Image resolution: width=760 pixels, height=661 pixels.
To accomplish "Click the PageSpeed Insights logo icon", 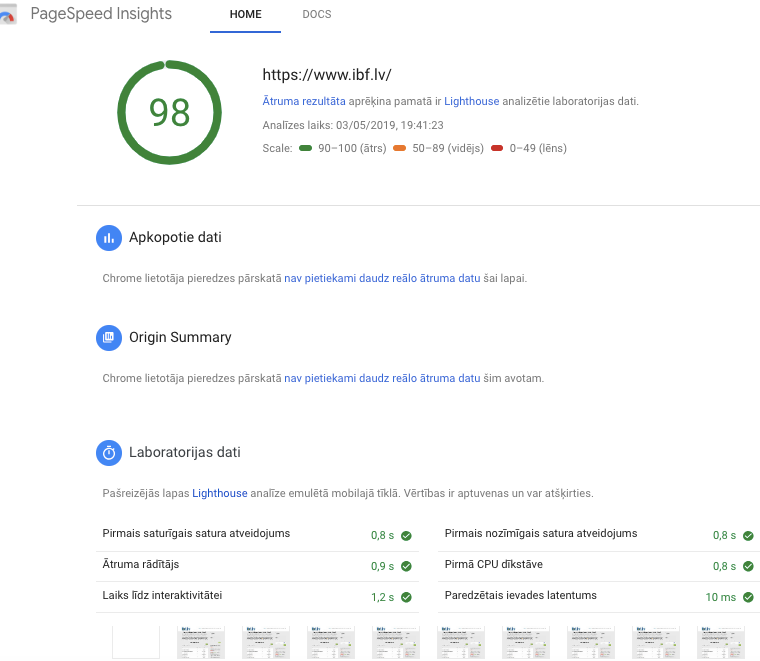I will tap(7, 14).
